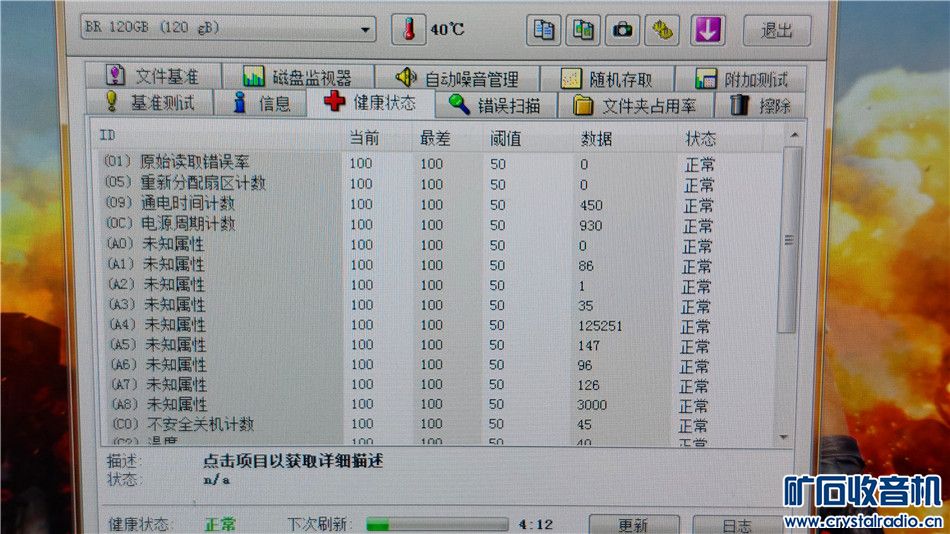Switch to the 文件夹占用率 tab
Screen dimensions: 950x534
point(634,106)
